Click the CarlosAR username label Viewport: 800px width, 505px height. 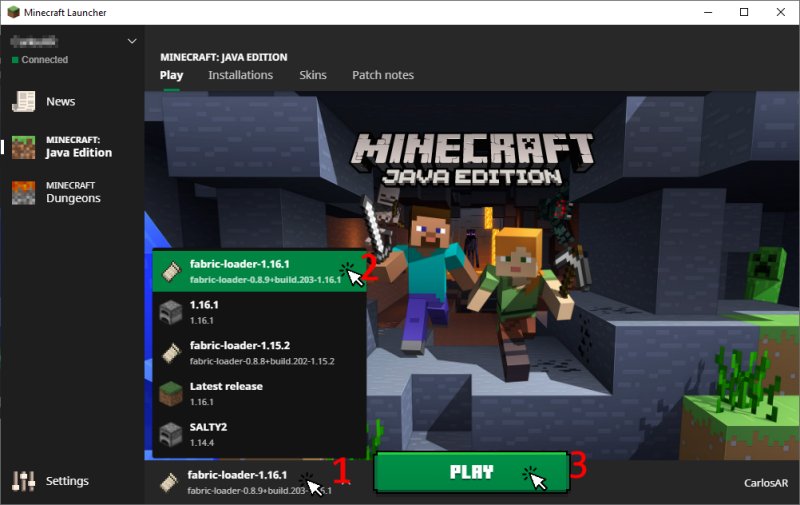[x=765, y=483]
